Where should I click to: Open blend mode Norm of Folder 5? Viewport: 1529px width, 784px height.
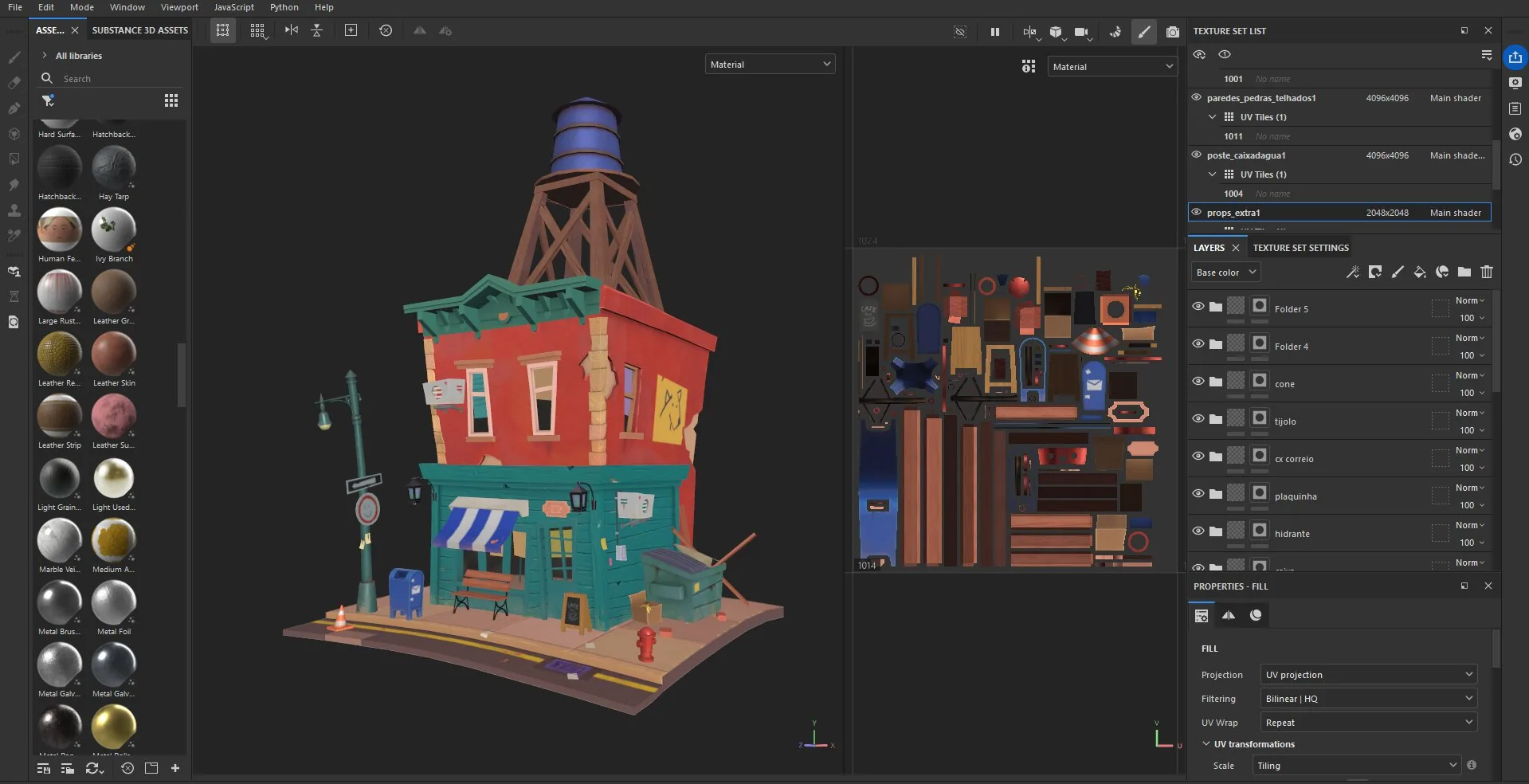click(1469, 300)
